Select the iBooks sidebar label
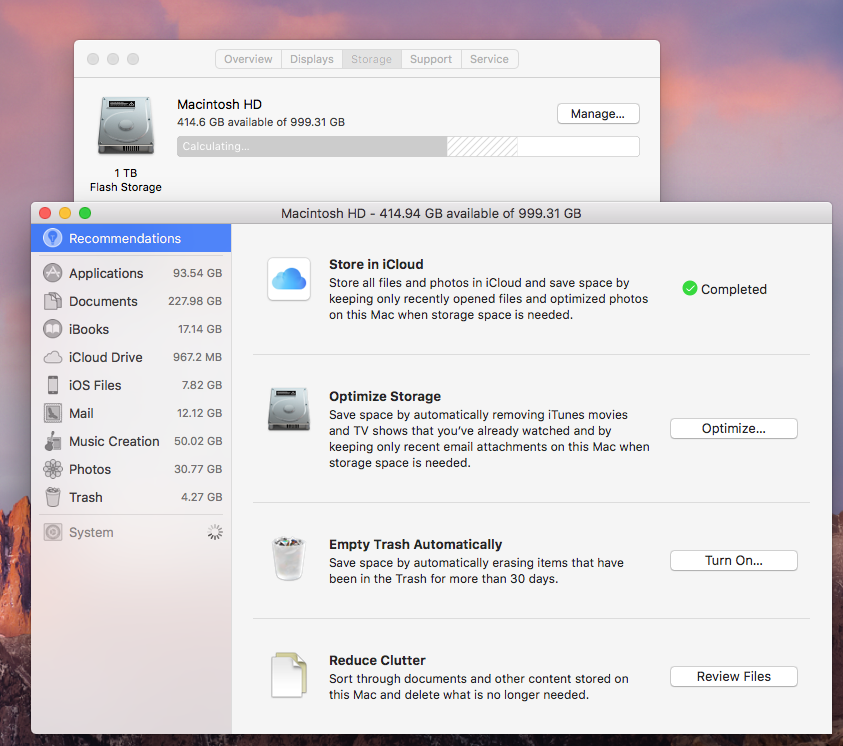Image resolution: width=843 pixels, height=746 pixels. coord(89,329)
